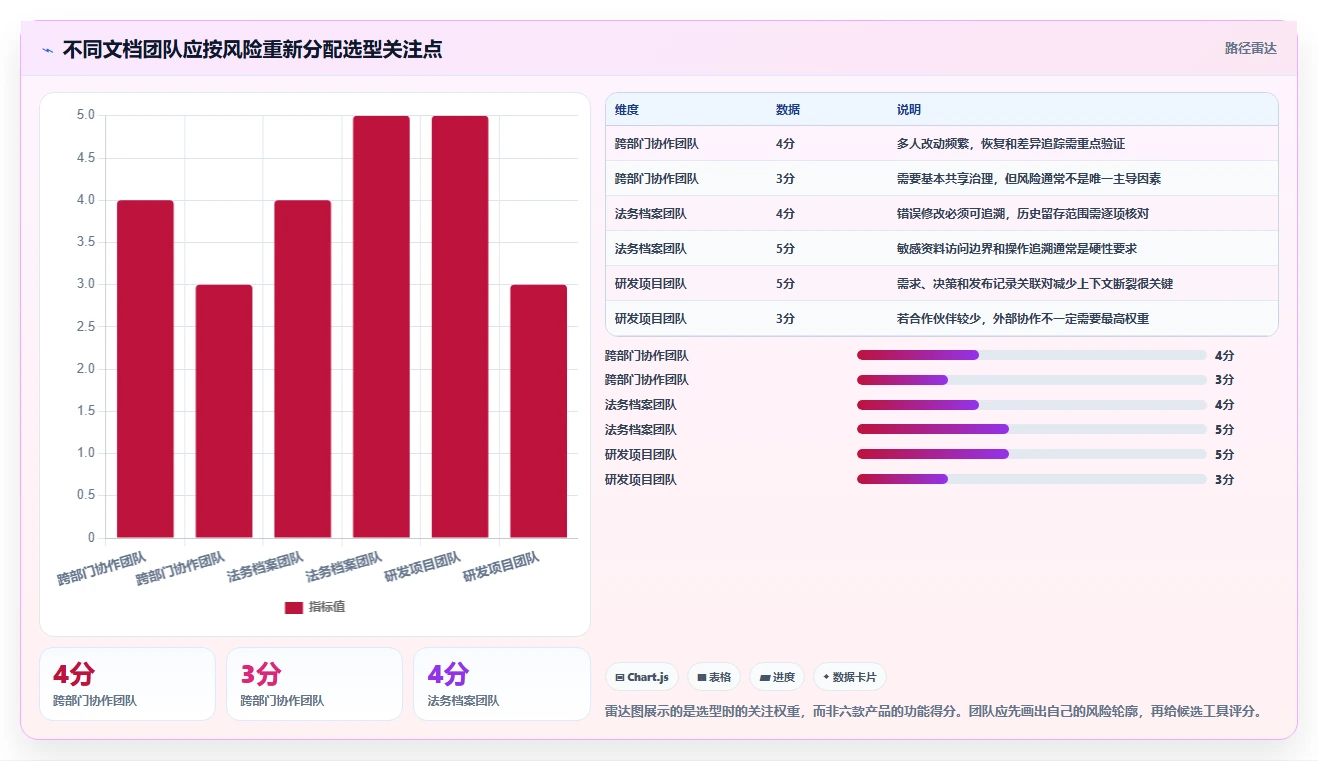Select the cell 需求、决策和发布记录关联对减少上下文断裂很关键
Viewport: 1318px width, 761px height.
pyautogui.click(x=1035, y=284)
